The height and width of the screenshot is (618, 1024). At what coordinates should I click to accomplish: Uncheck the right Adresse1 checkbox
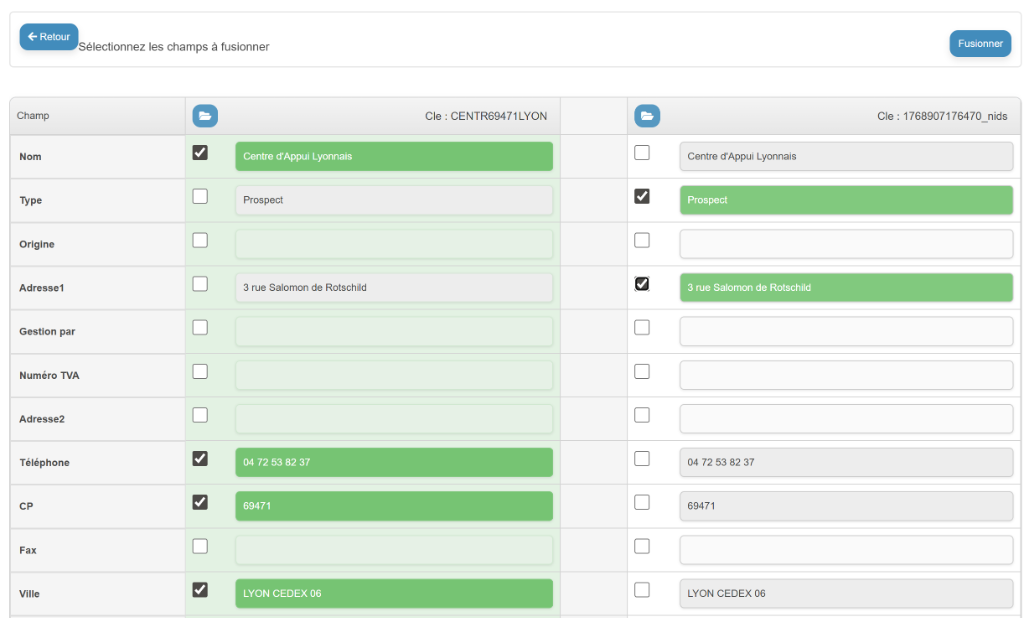pos(642,284)
